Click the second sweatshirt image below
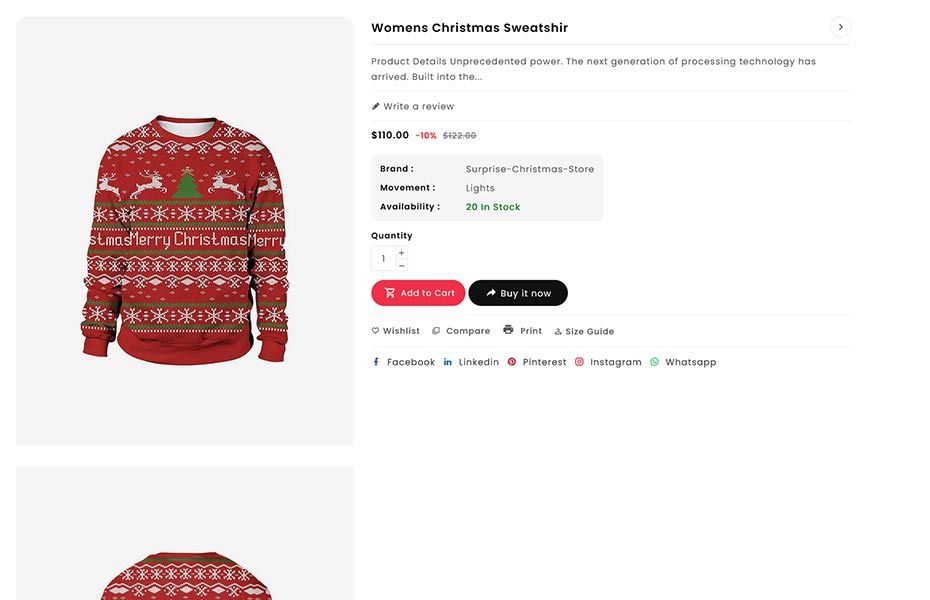930x600 pixels. [x=185, y=540]
